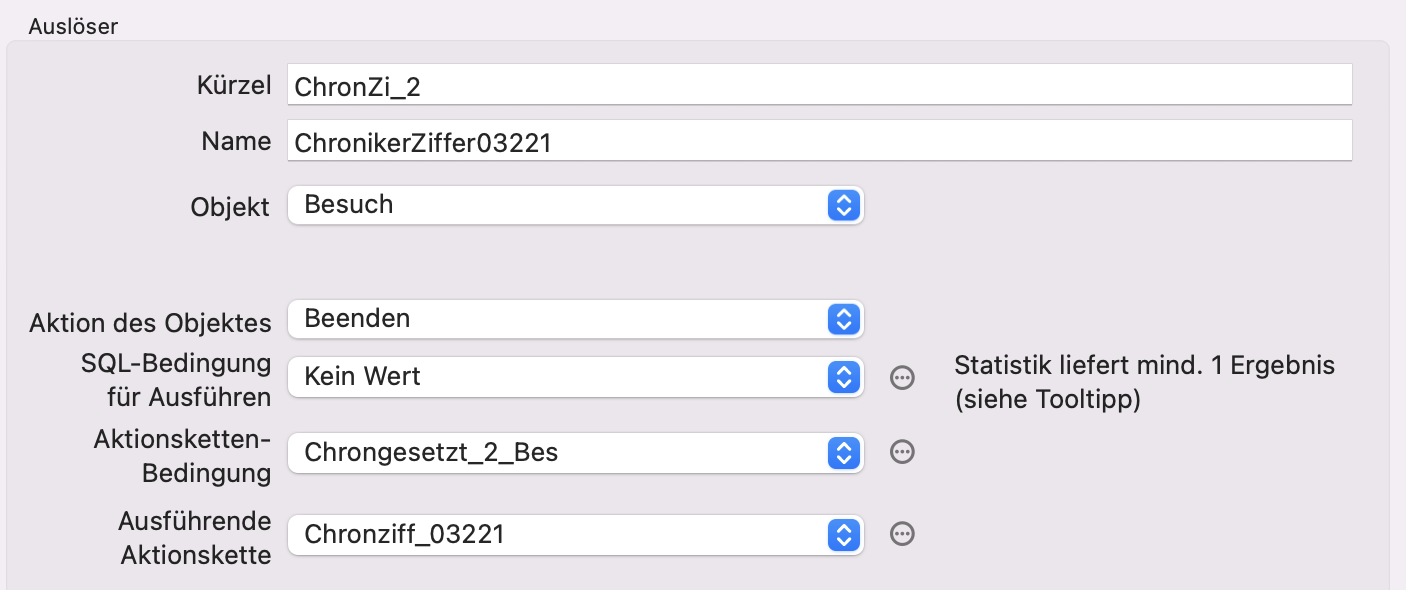Viewport: 1406px width, 590px height.
Task: Click blue chevron arrows on Chrongesetzt_2_Bes dropdown
Action: pos(844,453)
